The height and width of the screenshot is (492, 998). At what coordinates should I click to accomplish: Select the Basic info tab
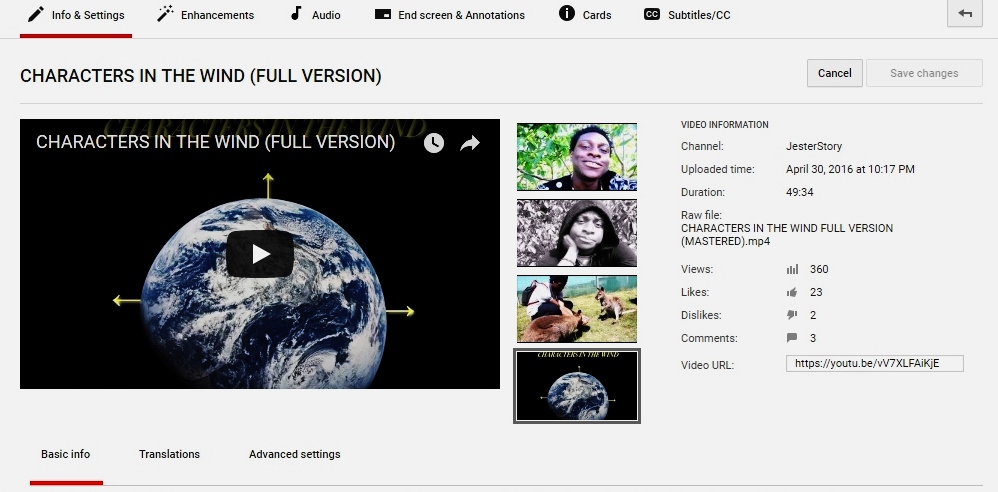[x=66, y=454]
